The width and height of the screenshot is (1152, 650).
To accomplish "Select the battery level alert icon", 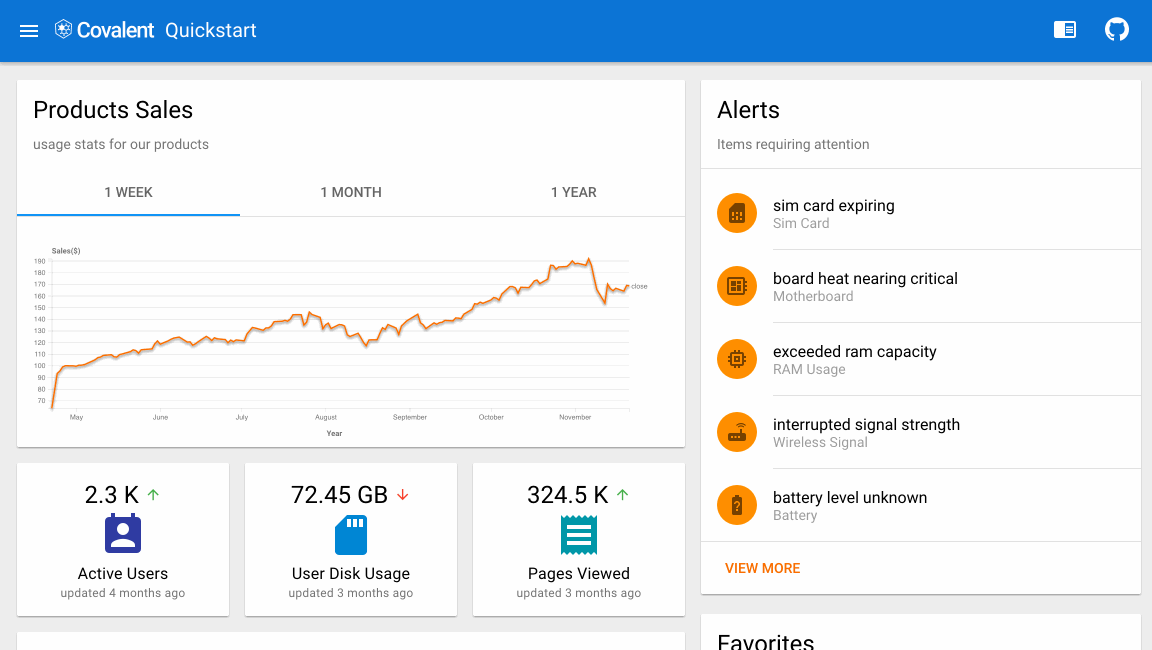I will [737, 505].
